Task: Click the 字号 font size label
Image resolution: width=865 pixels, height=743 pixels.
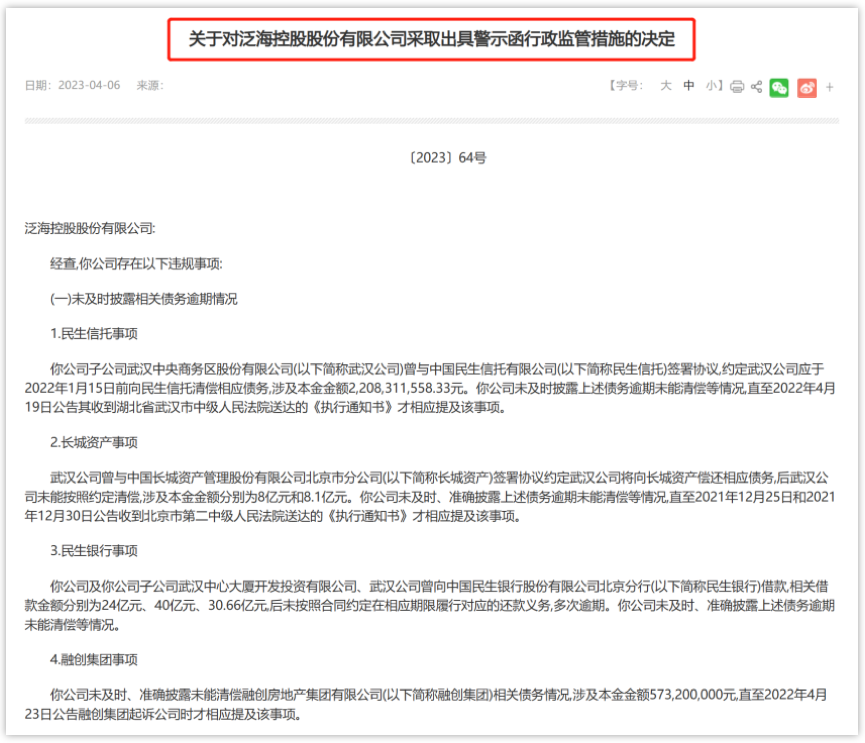Action: (629, 85)
